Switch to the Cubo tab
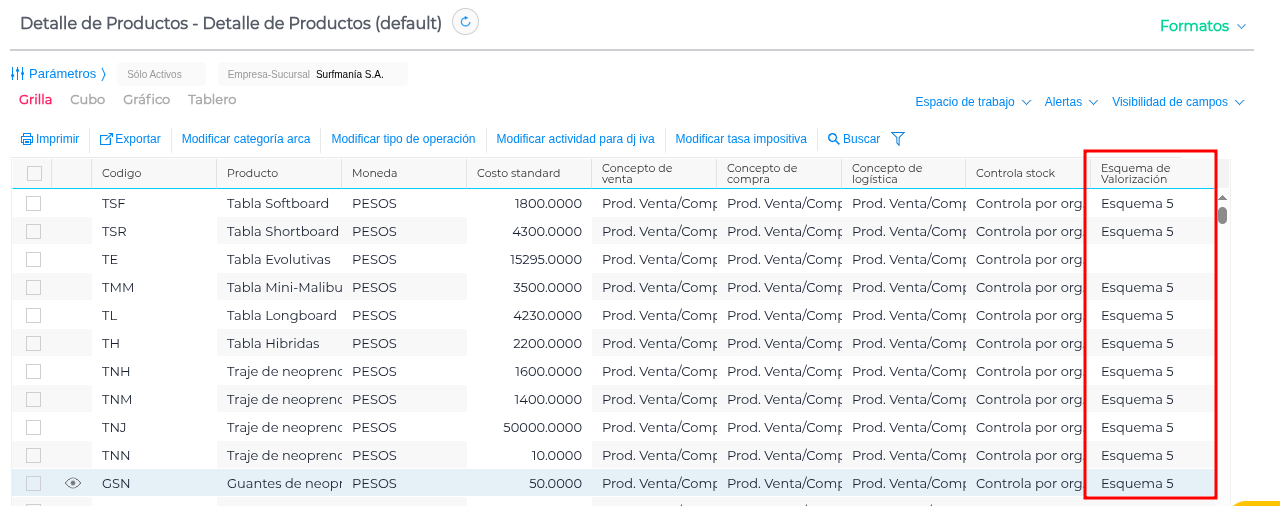Viewport: 1280px width, 506px height. click(87, 100)
